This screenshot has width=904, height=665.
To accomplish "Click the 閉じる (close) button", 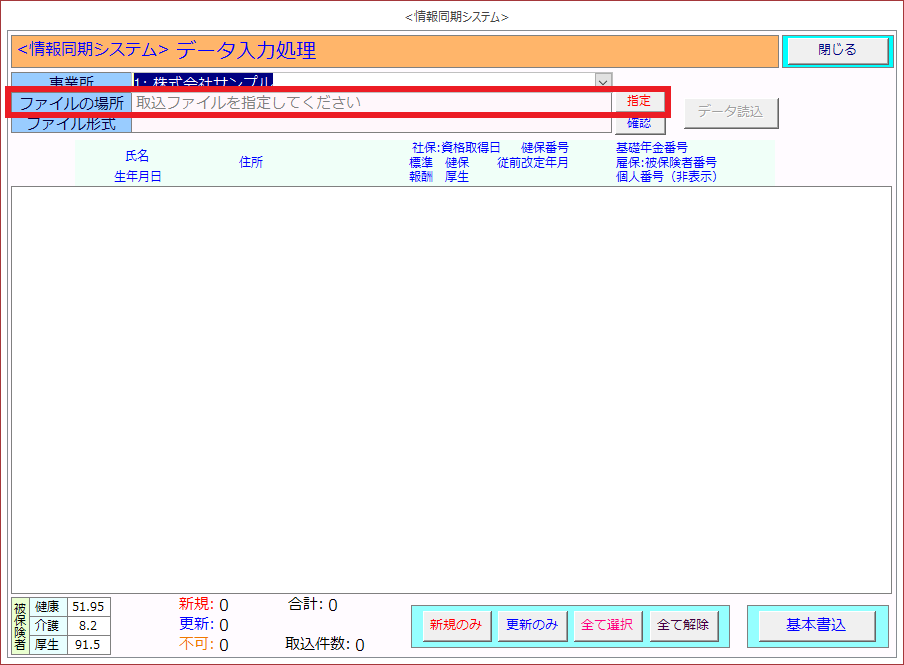I will [836, 50].
